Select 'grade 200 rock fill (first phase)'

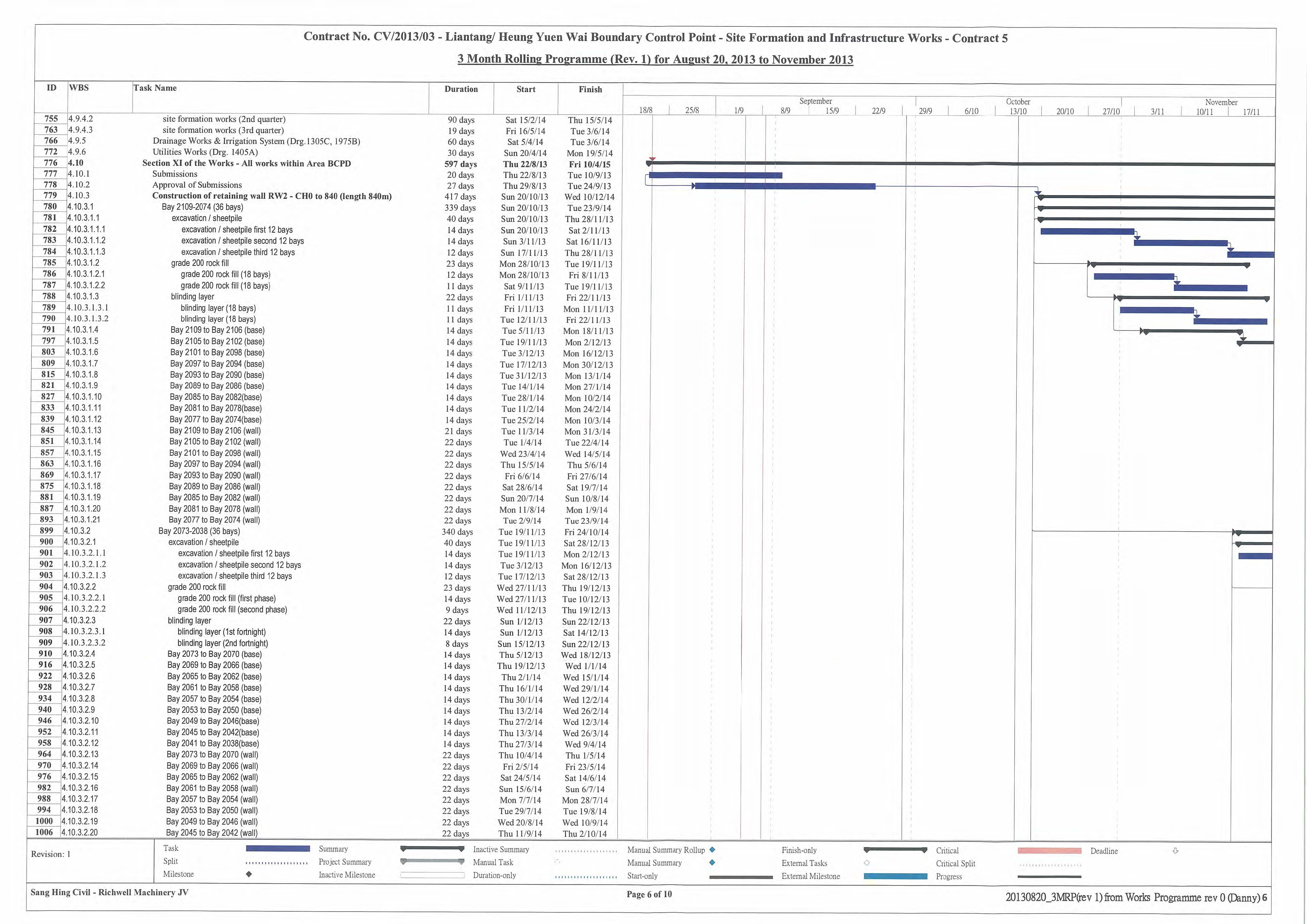tap(227, 599)
